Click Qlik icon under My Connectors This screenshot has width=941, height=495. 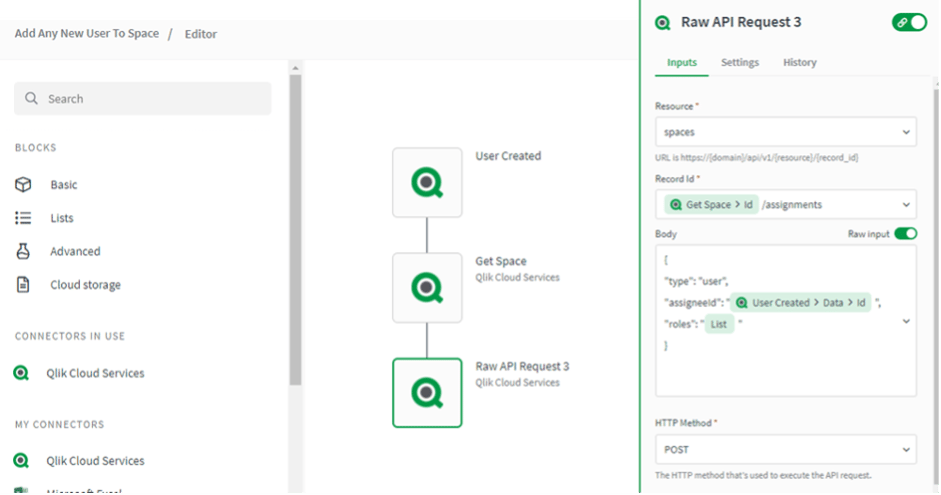click(x=21, y=461)
